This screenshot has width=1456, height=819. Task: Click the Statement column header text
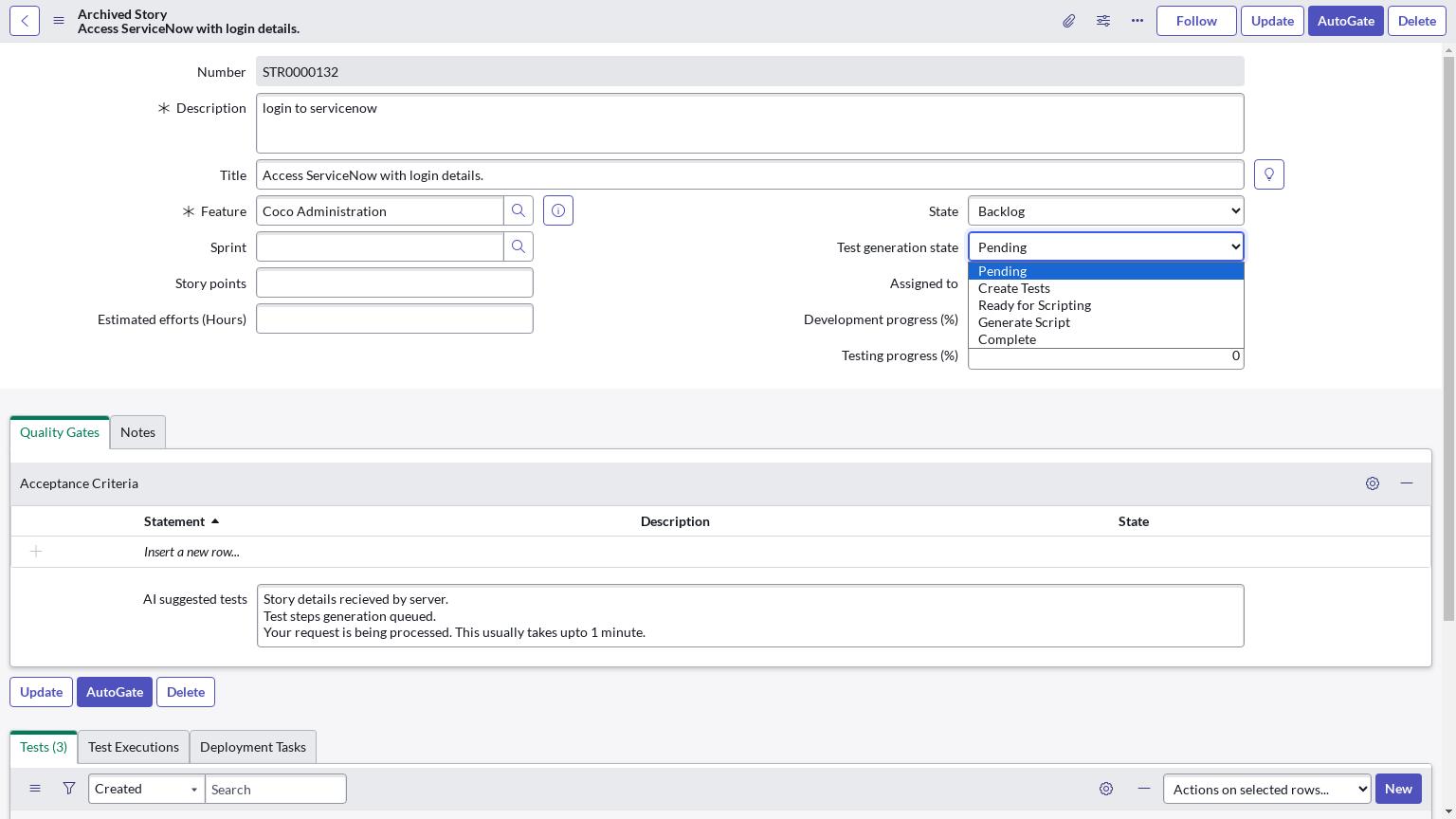(x=174, y=521)
